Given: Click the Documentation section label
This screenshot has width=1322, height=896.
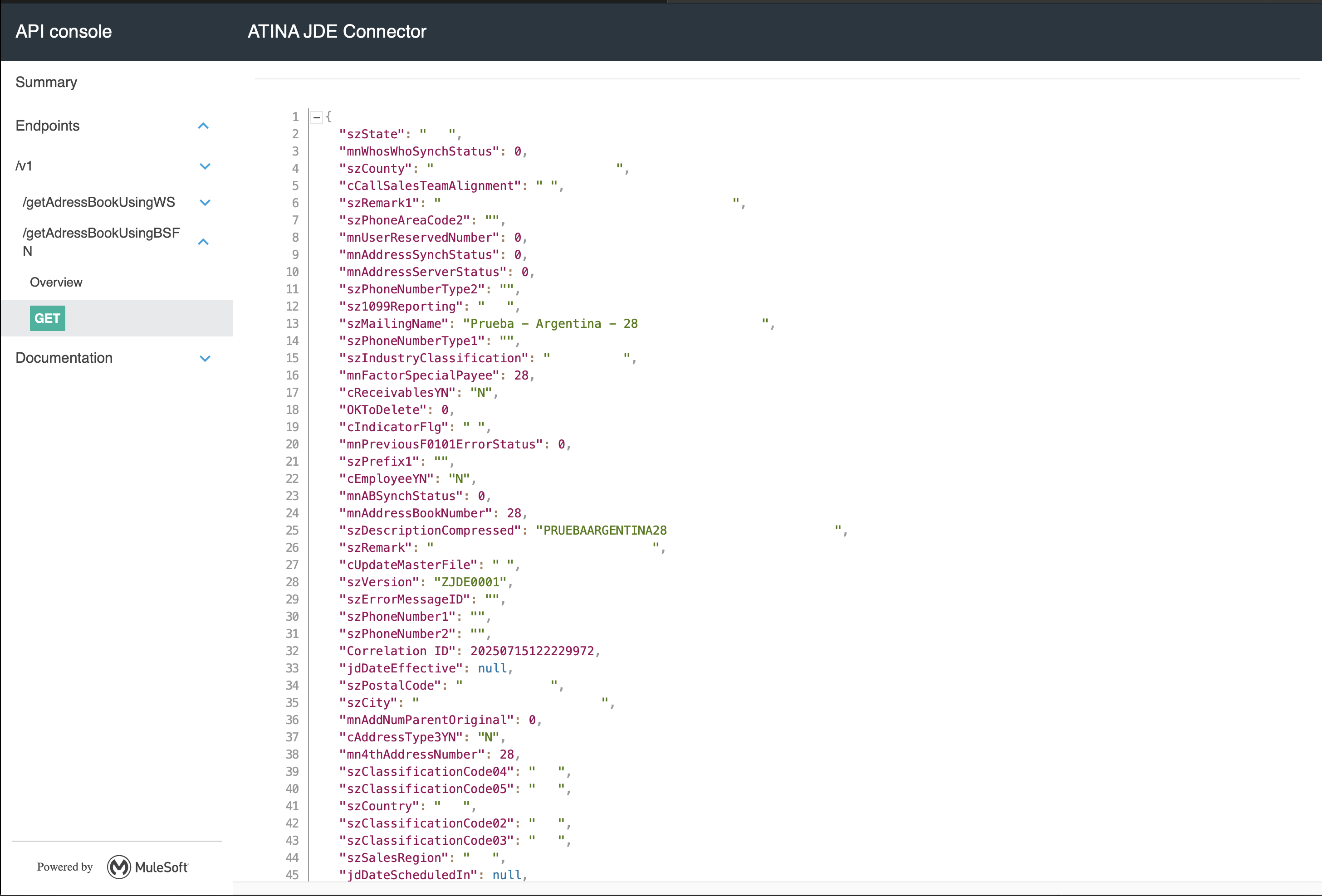Looking at the screenshot, I should click(x=64, y=358).
